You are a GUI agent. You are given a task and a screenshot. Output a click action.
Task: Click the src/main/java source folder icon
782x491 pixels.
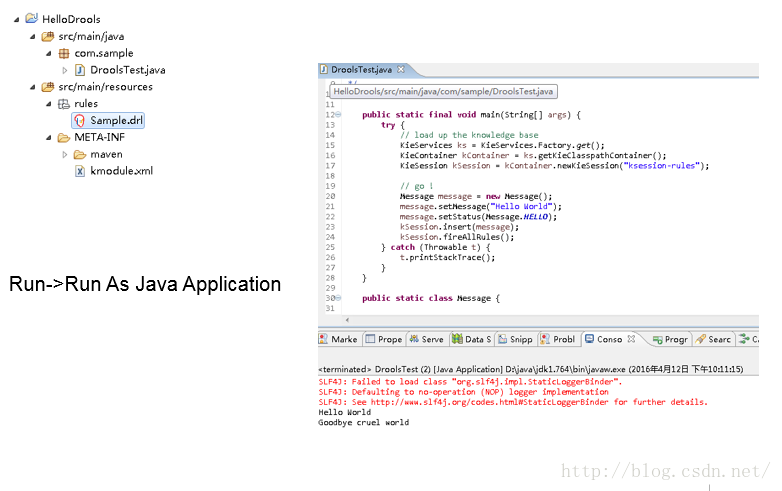click(x=48, y=36)
